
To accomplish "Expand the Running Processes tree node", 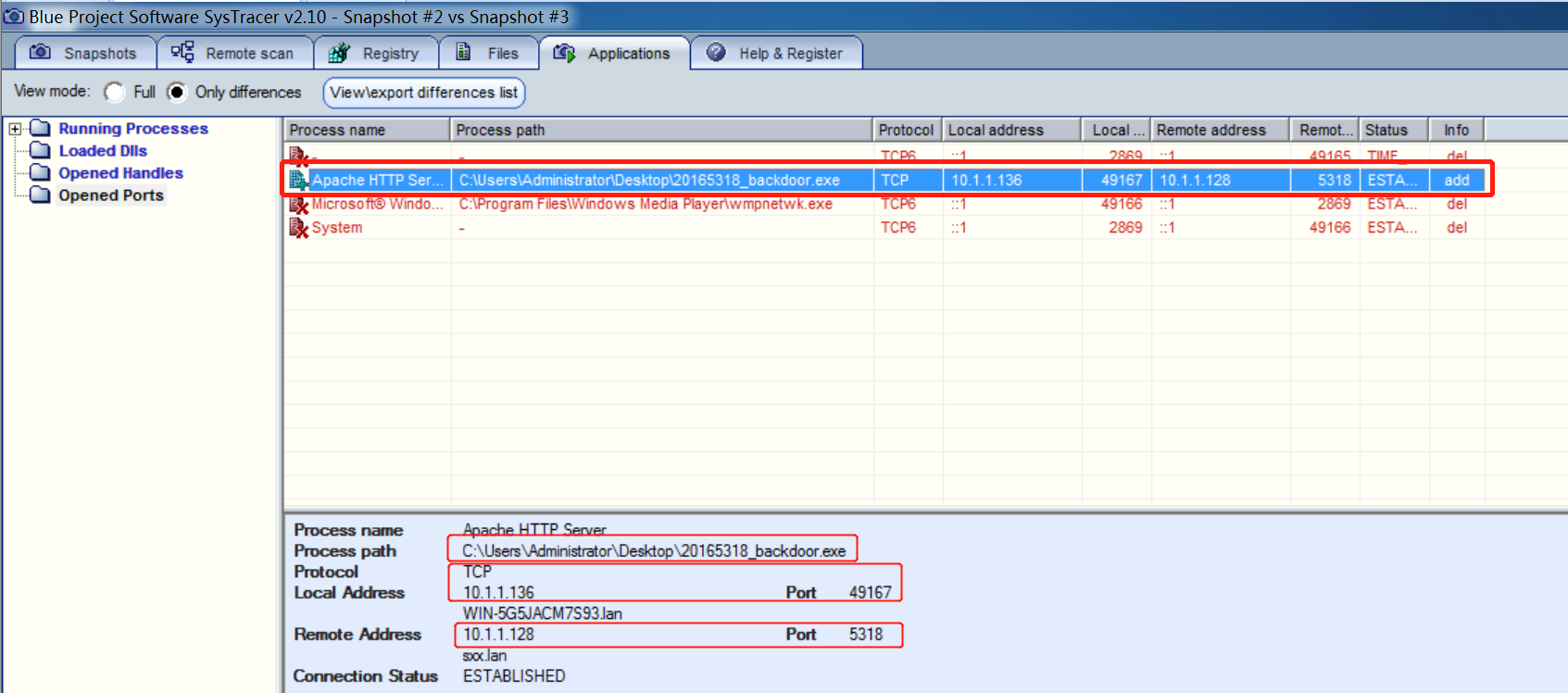I will tap(15, 129).
